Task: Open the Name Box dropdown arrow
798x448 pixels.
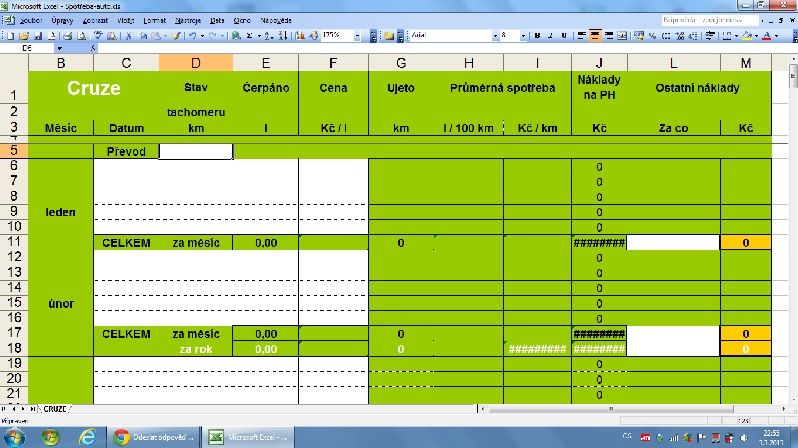Action: (x=59, y=47)
